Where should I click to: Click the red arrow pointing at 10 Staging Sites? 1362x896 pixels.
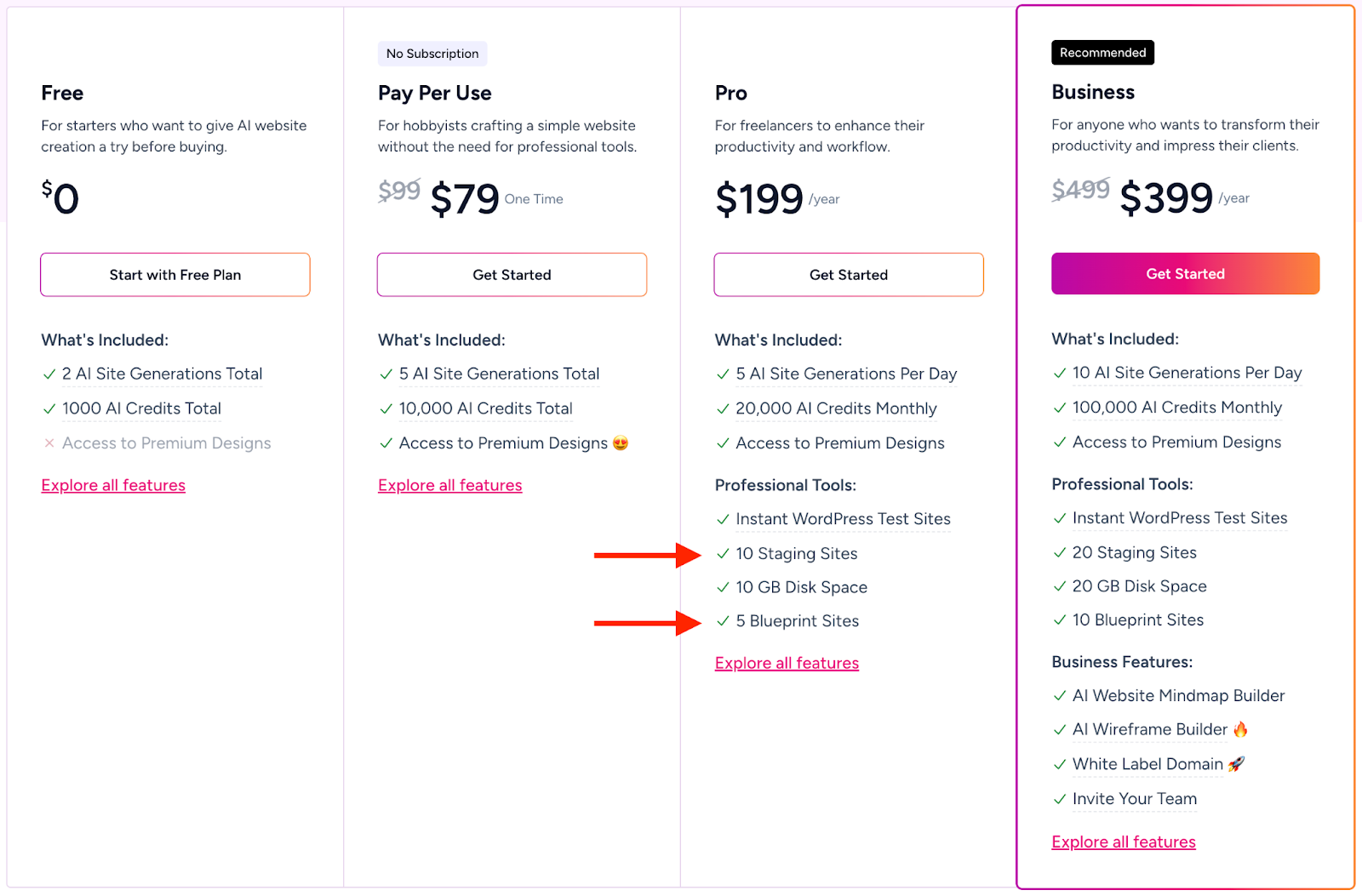coord(647,553)
